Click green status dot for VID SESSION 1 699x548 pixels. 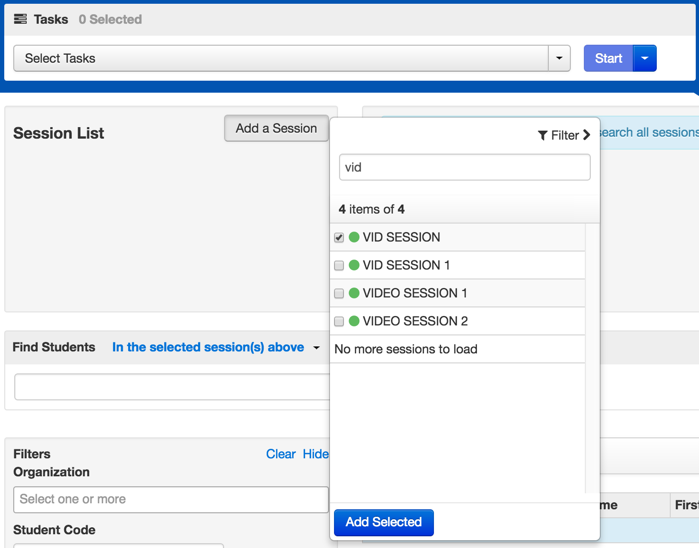coord(354,265)
